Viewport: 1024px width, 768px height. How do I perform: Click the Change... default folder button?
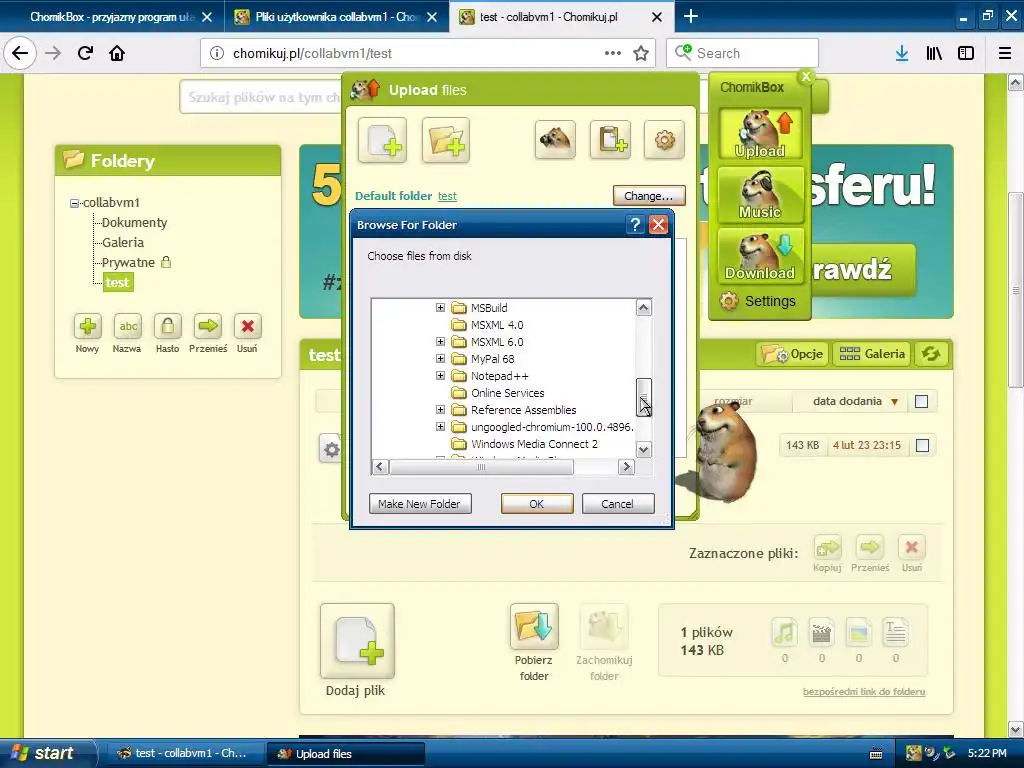648,195
